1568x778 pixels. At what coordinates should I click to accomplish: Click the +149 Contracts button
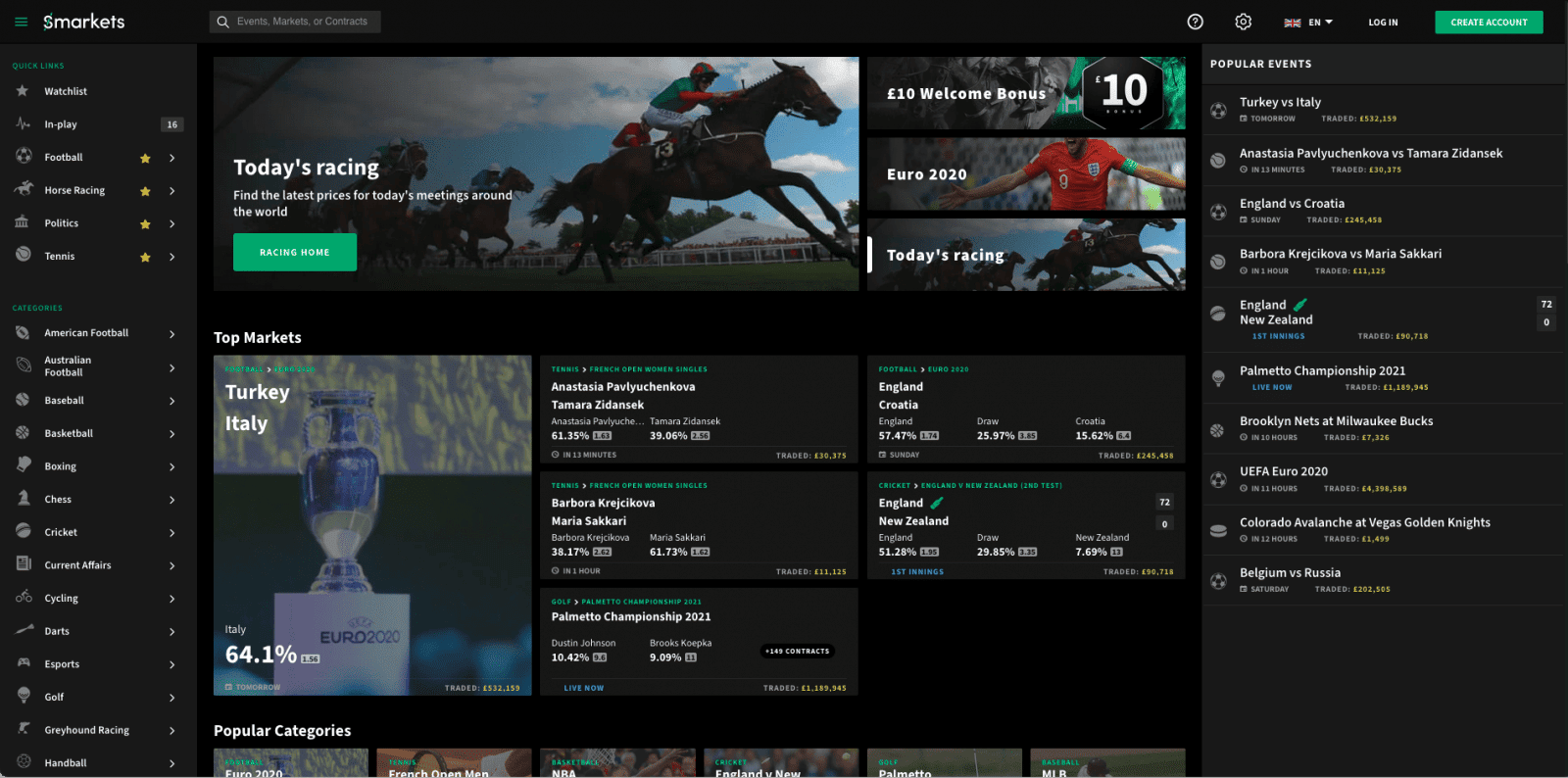[798, 651]
